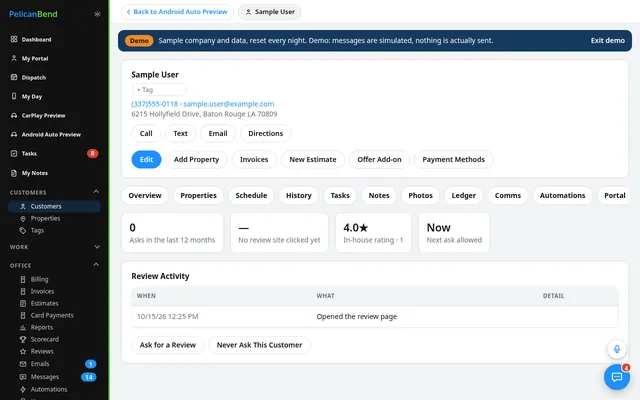
Task: Switch to the Automations tab
Action: tap(562, 196)
